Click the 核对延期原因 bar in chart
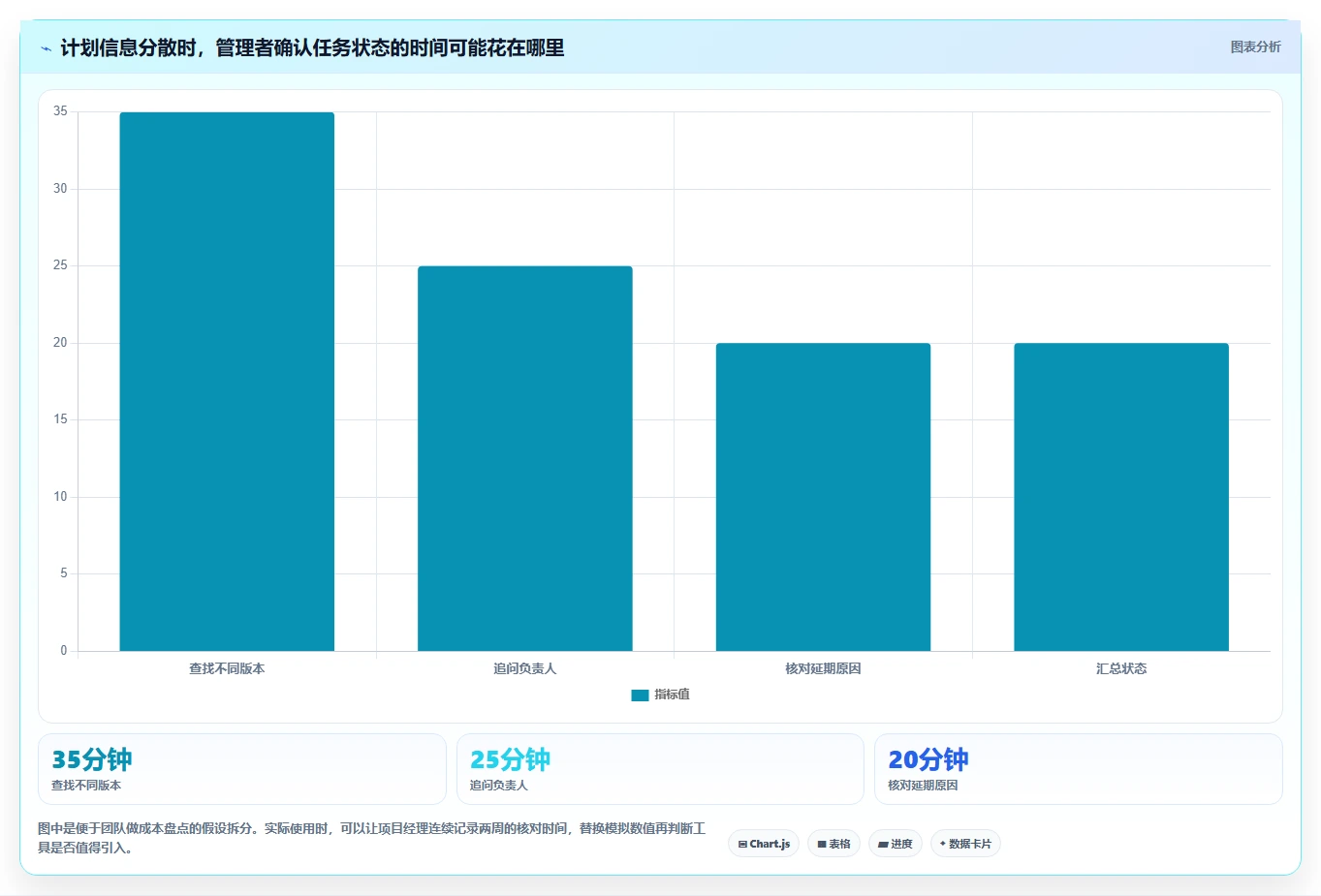 pos(823,497)
